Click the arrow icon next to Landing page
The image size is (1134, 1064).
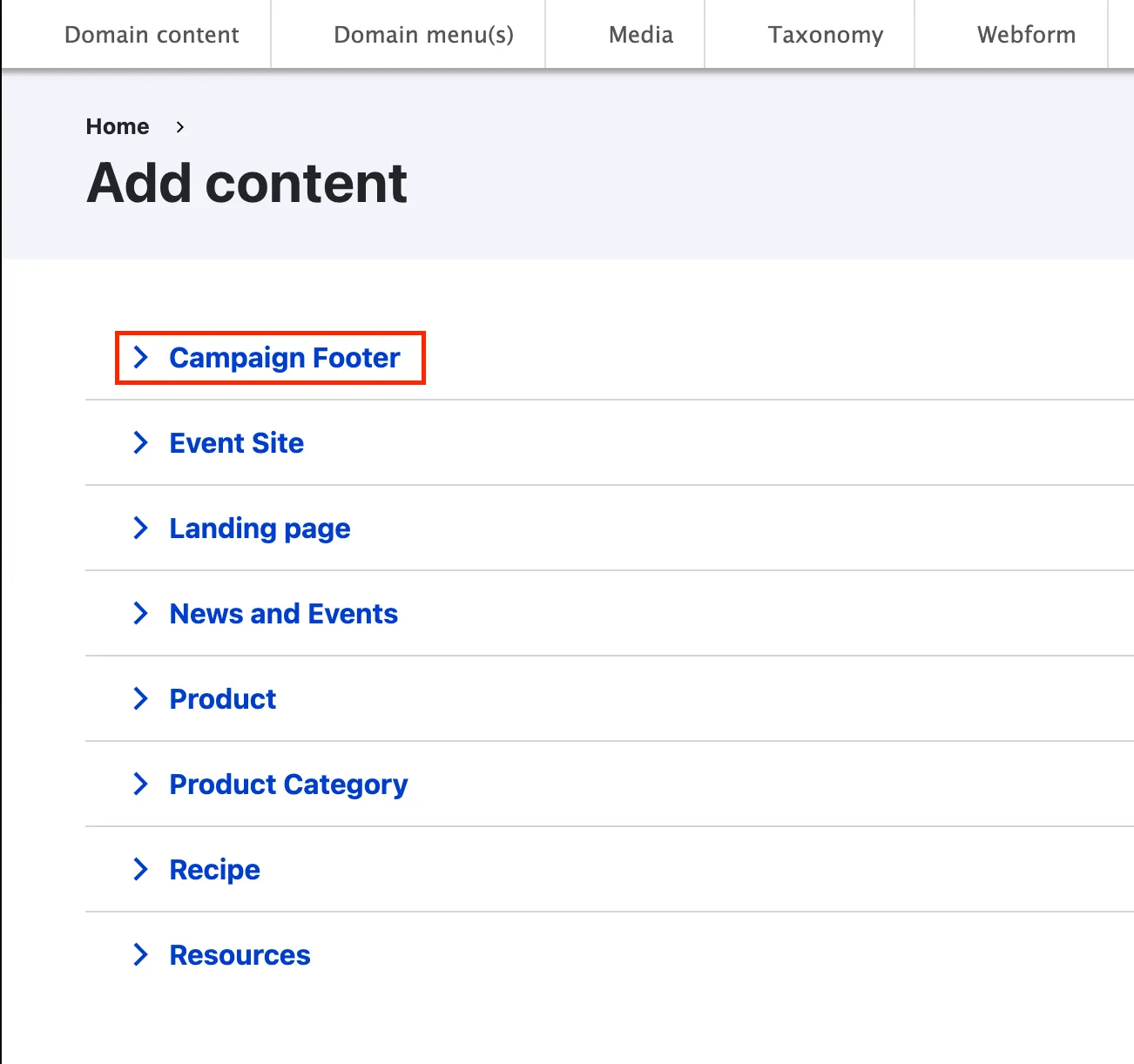coord(141,528)
